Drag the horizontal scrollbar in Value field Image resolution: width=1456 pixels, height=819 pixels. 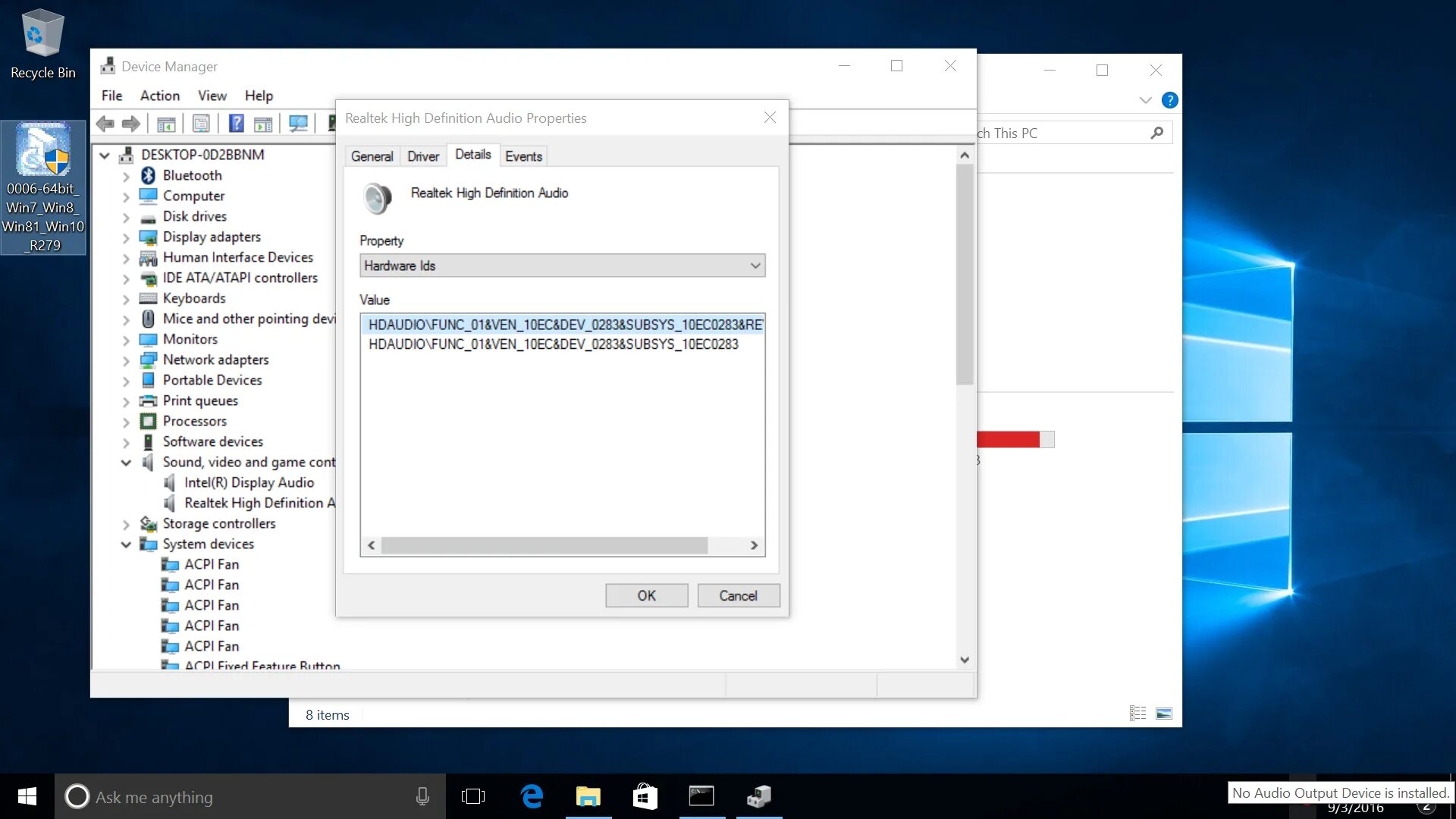tap(545, 545)
